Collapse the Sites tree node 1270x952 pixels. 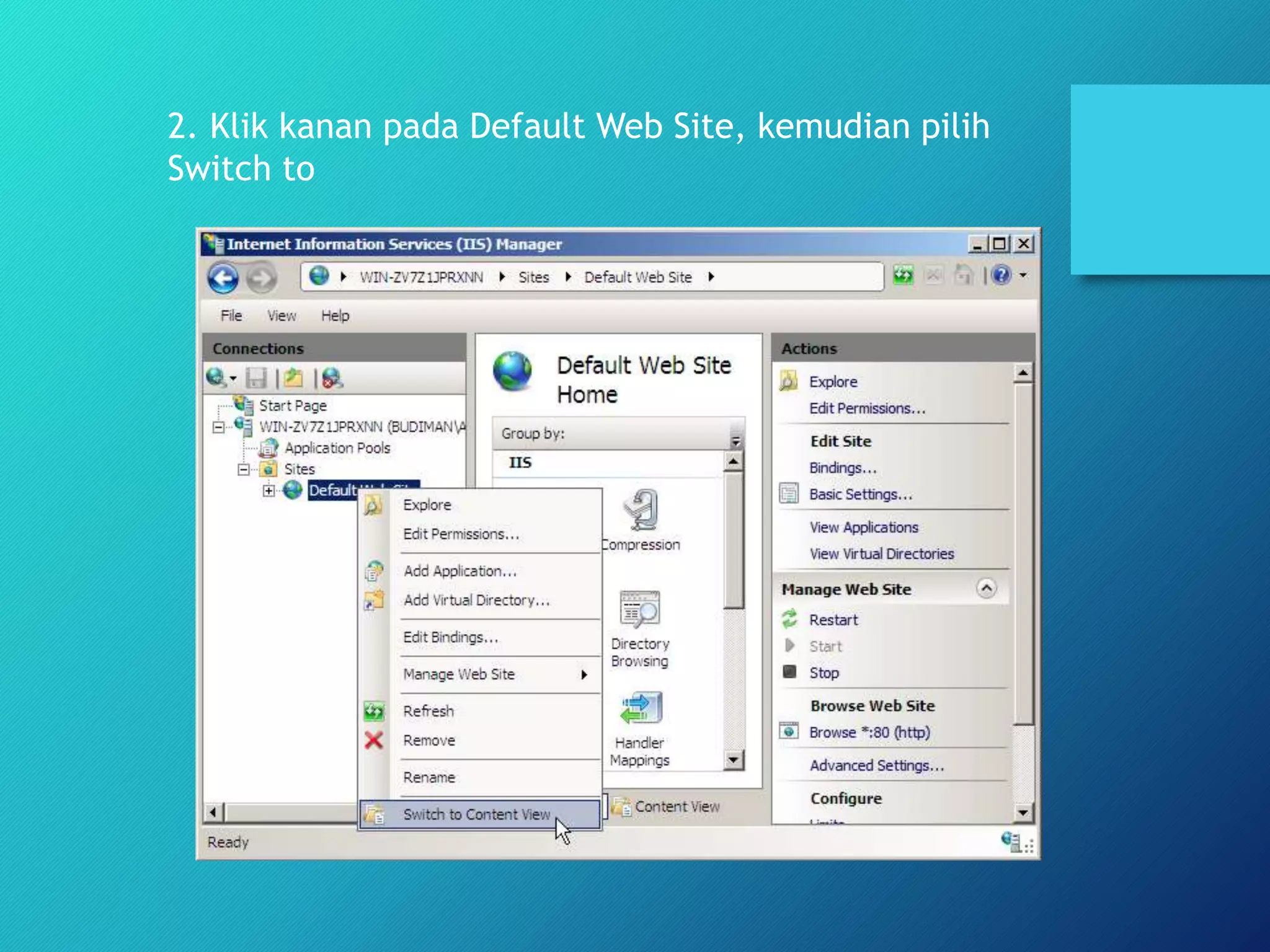[x=244, y=469]
